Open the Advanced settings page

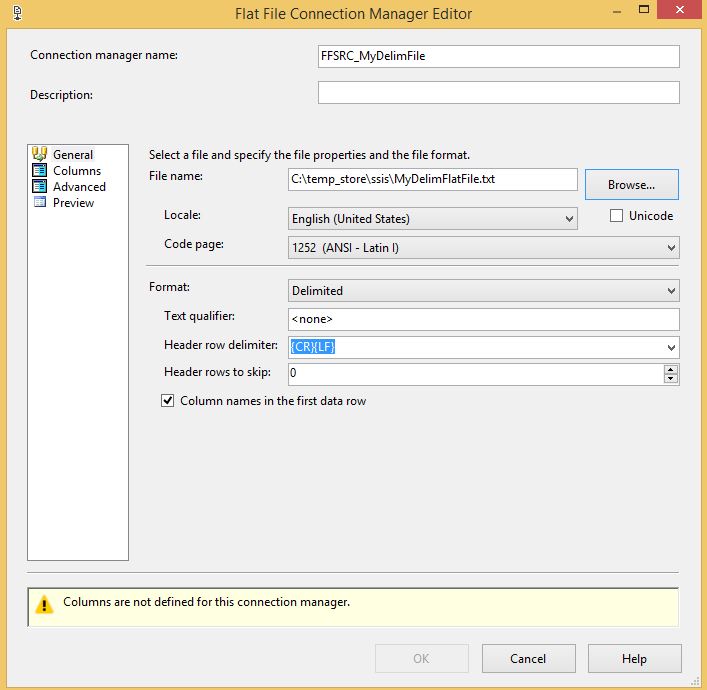79,186
